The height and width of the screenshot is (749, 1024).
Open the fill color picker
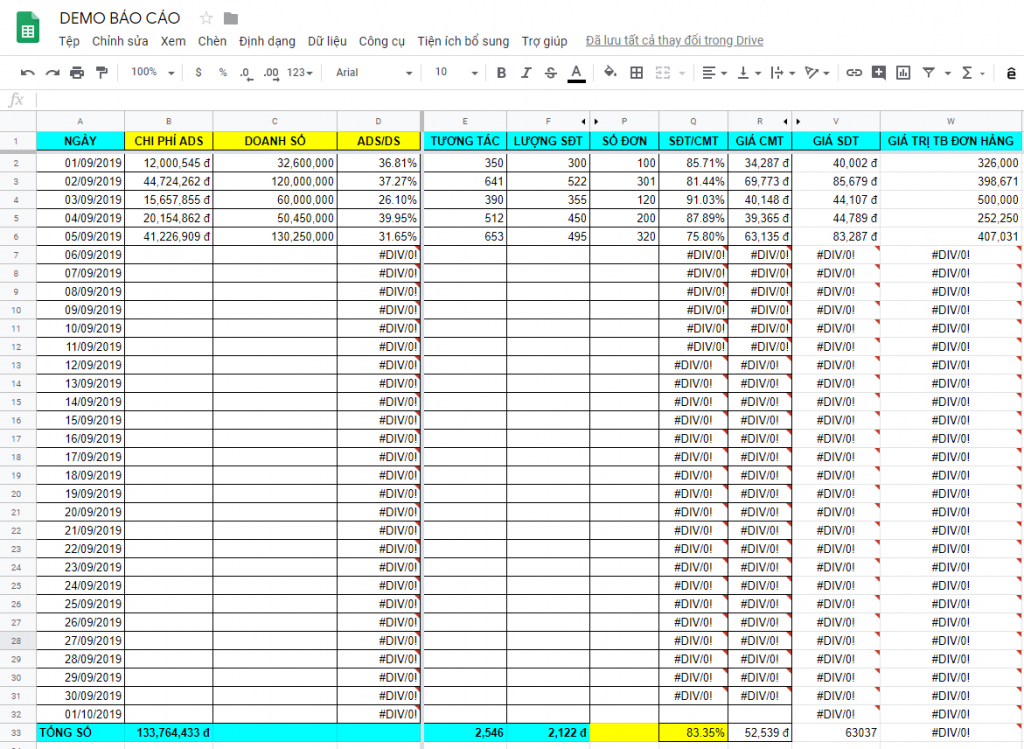tap(610, 72)
